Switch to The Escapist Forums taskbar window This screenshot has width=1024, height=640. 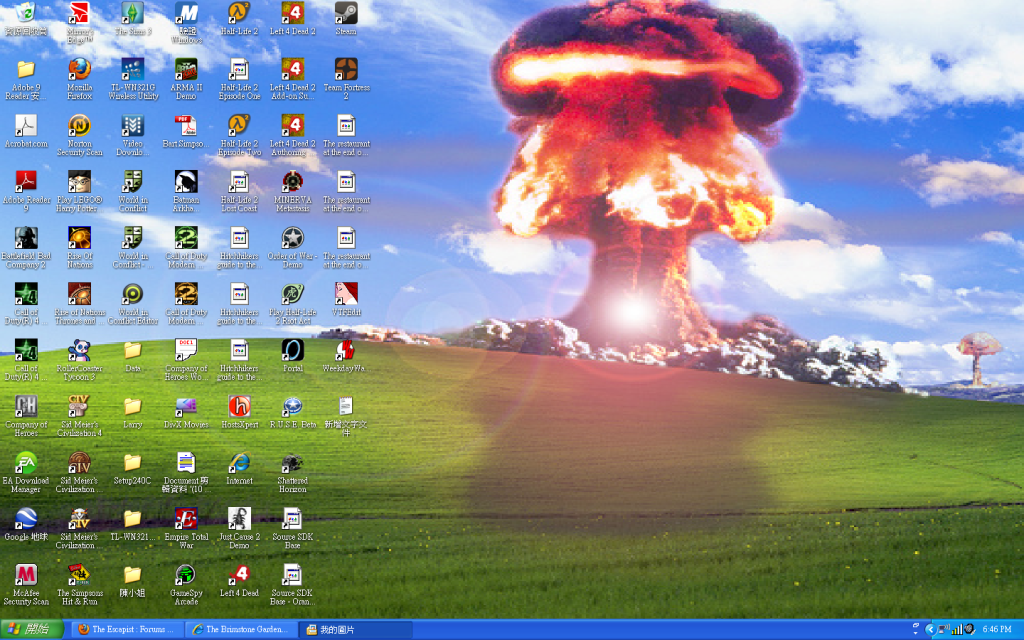pos(126,630)
